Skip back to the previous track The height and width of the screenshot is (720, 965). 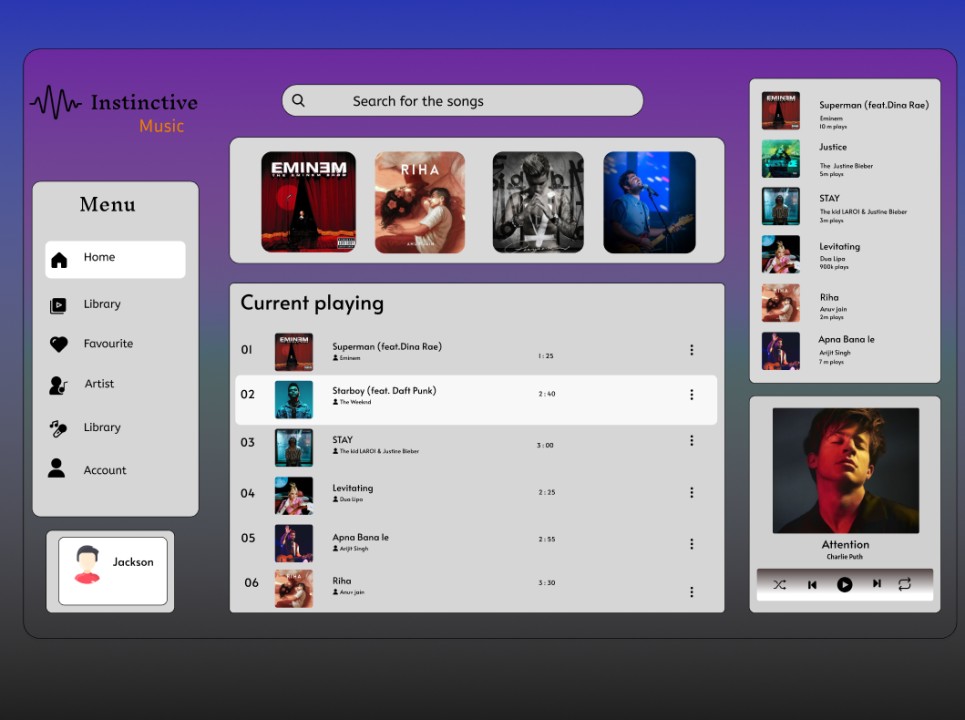click(x=812, y=584)
